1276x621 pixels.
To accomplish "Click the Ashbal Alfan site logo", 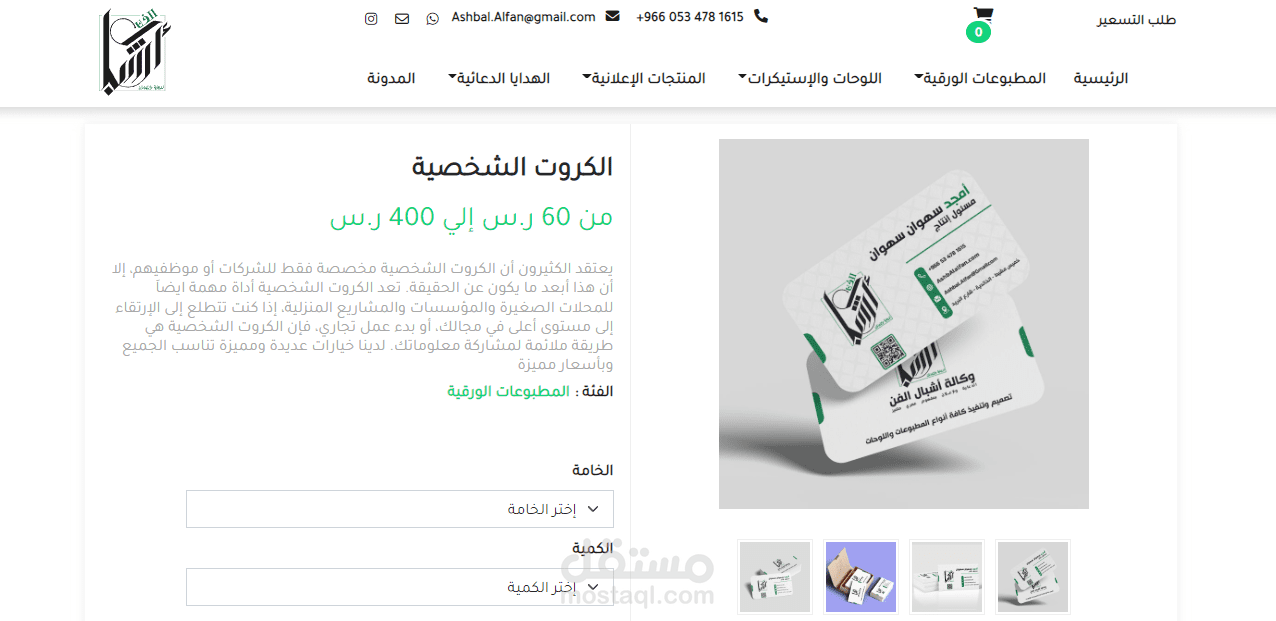I will (x=136, y=52).
